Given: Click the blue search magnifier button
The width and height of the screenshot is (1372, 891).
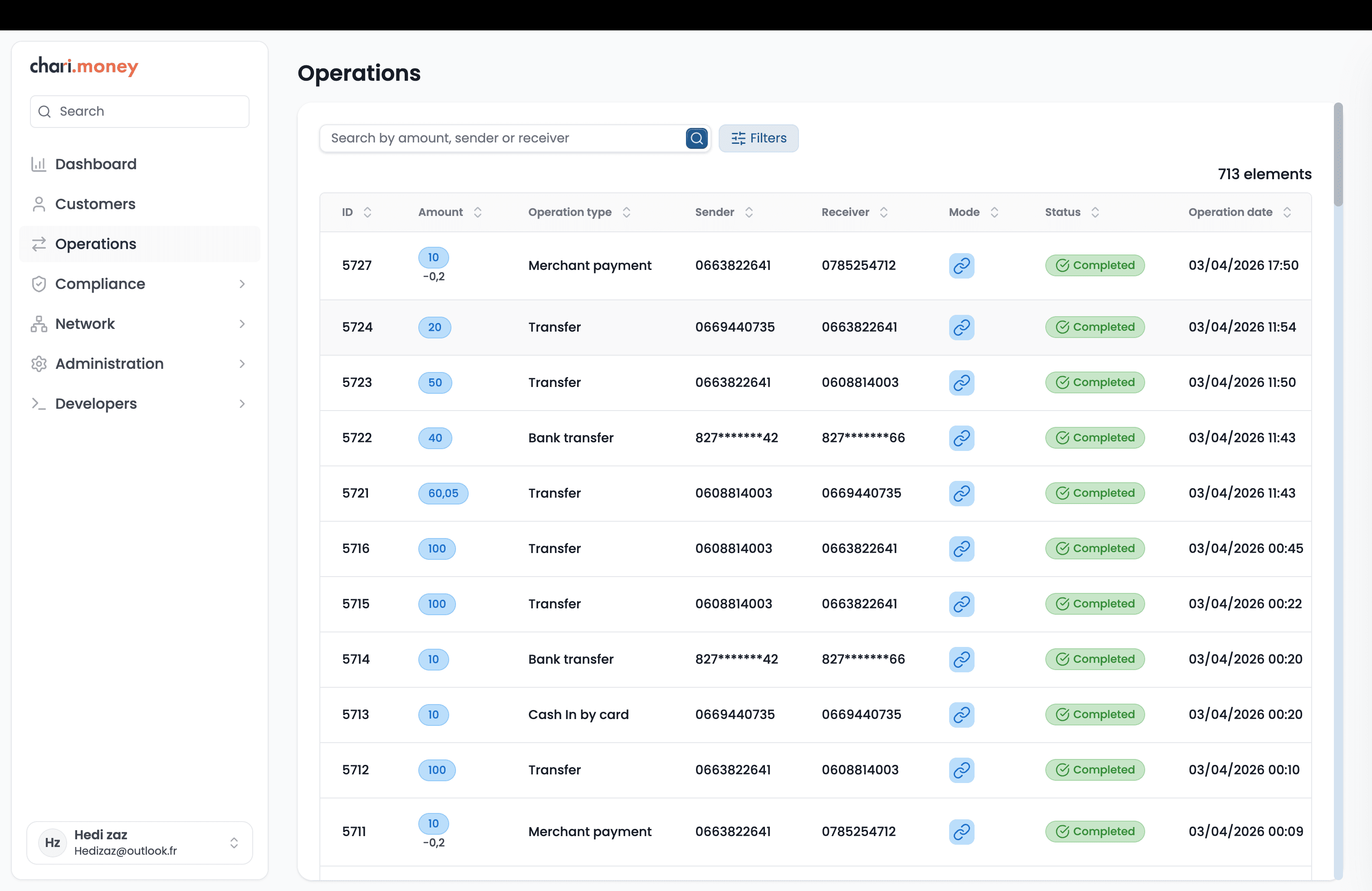Looking at the screenshot, I should [x=696, y=138].
